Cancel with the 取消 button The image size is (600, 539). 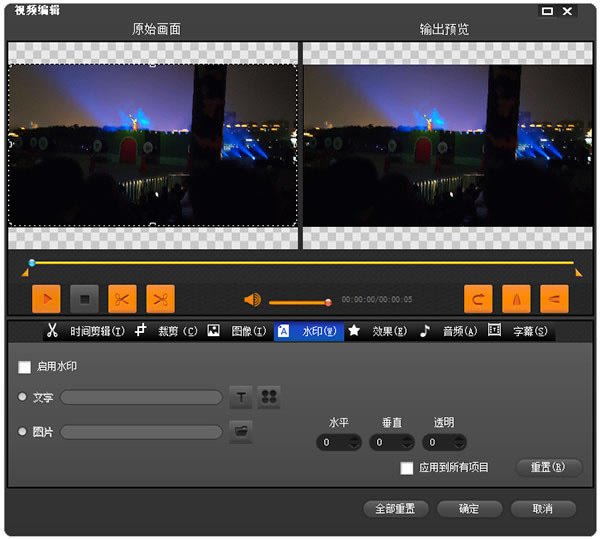(x=543, y=509)
